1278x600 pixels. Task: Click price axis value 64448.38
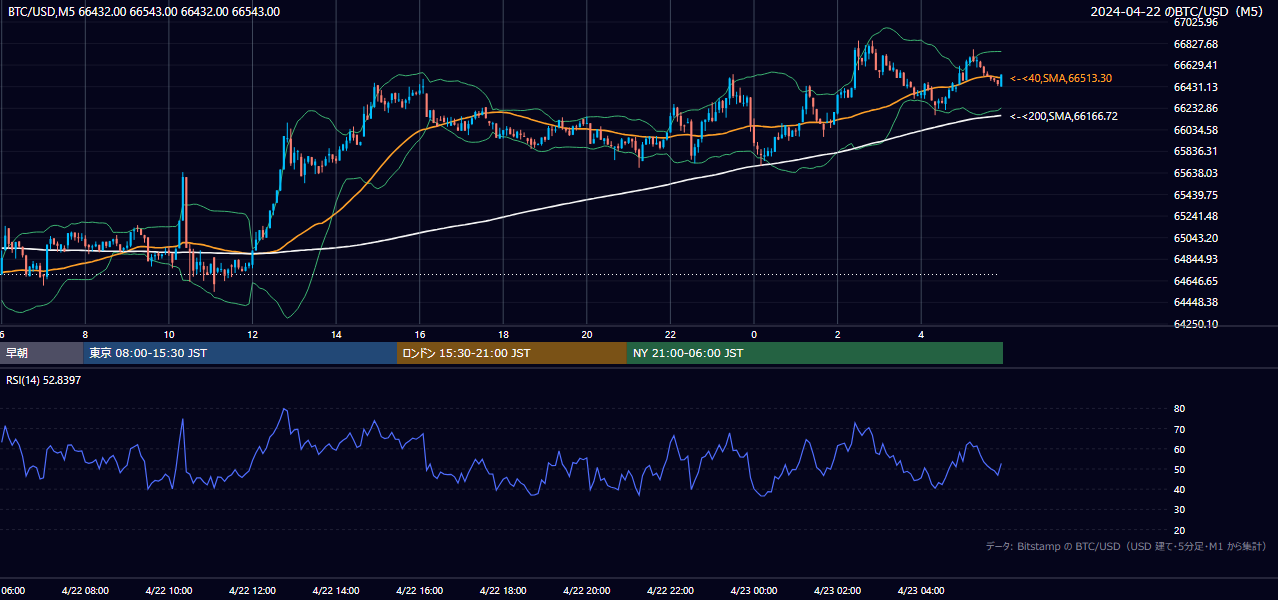(1196, 302)
